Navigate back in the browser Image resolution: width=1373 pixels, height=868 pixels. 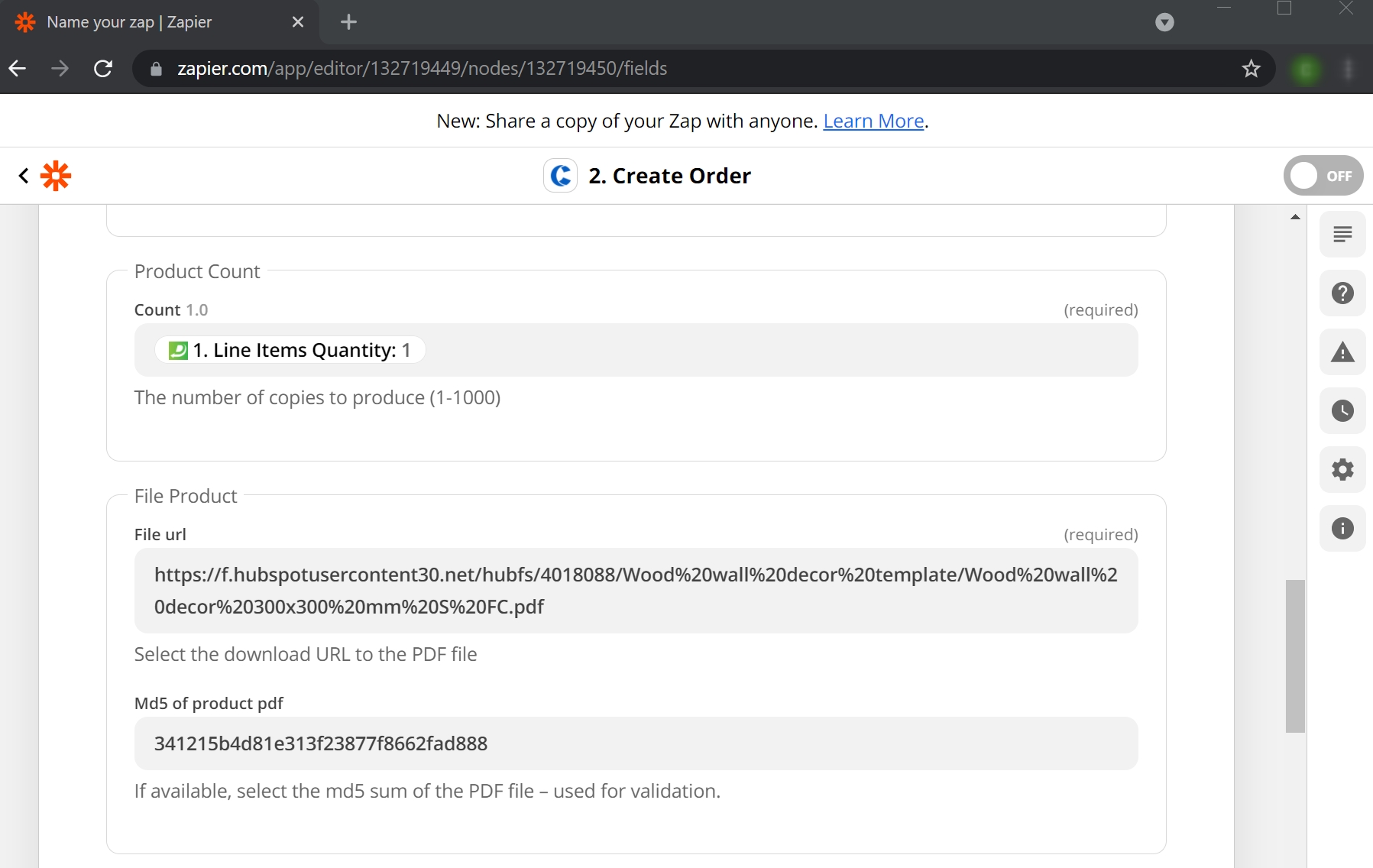(x=18, y=69)
